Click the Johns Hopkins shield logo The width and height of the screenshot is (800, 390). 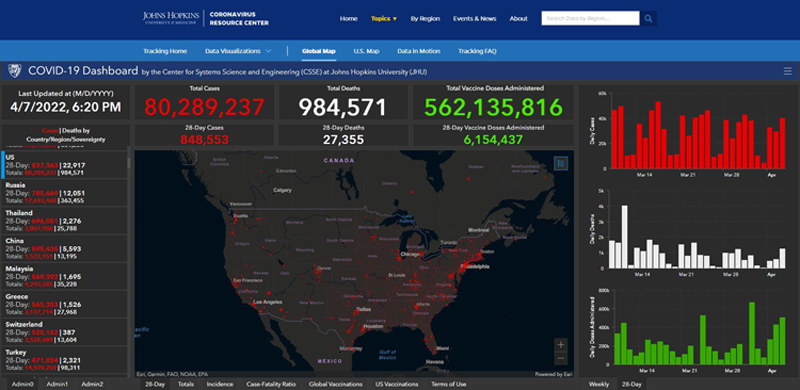(14, 71)
